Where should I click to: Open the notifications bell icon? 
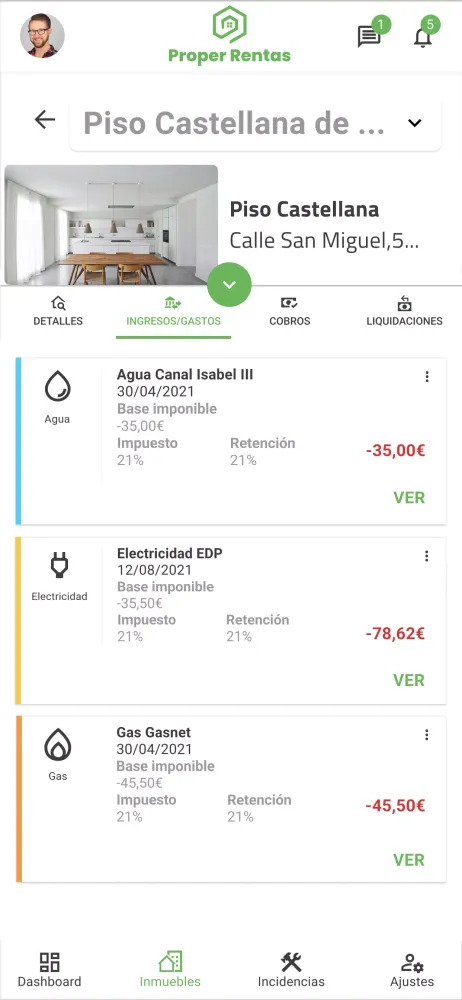click(422, 37)
